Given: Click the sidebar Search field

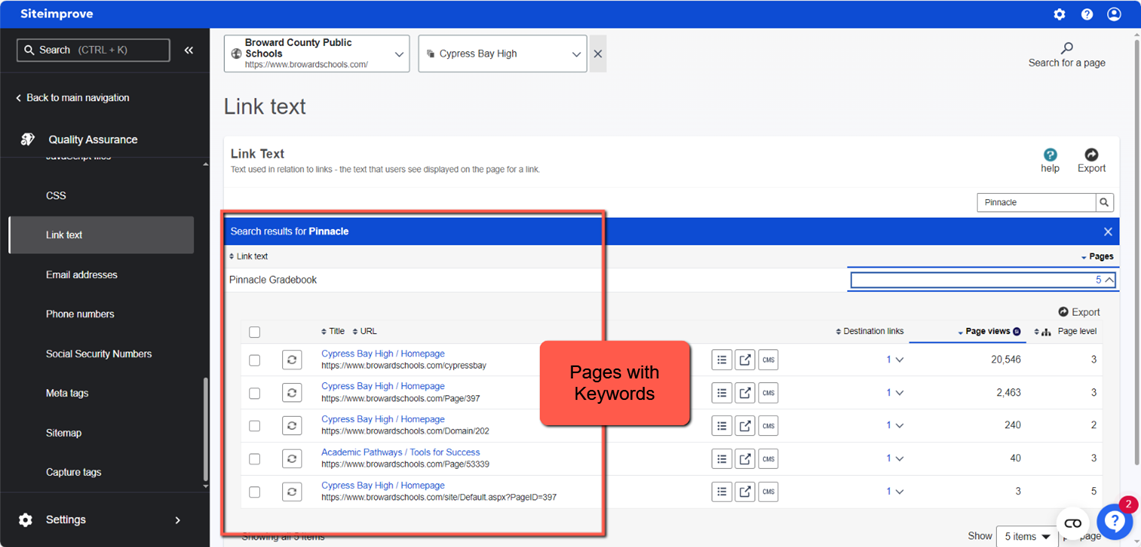Looking at the screenshot, I should point(93,50).
